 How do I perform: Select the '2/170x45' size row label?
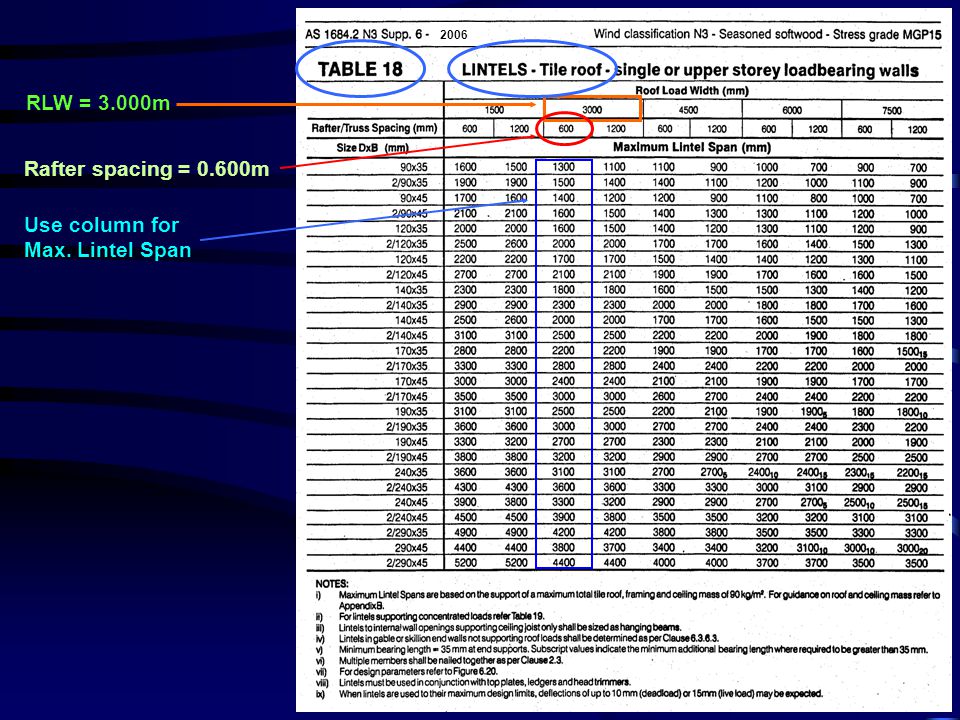(407, 396)
